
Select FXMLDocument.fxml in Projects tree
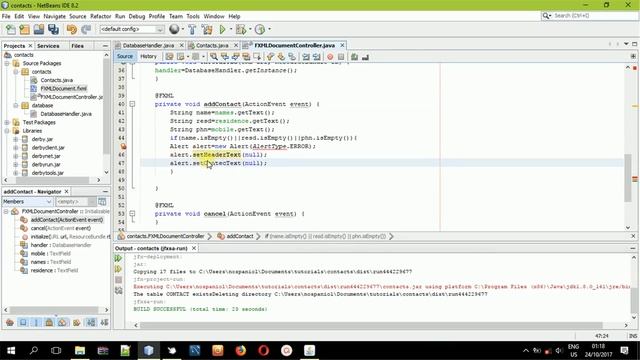point(64,89)
